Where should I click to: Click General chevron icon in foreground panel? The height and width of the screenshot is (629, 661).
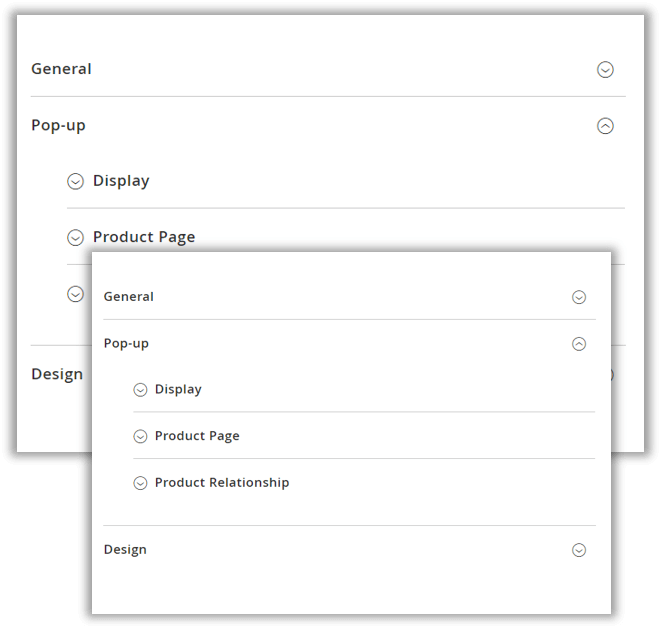579,297
